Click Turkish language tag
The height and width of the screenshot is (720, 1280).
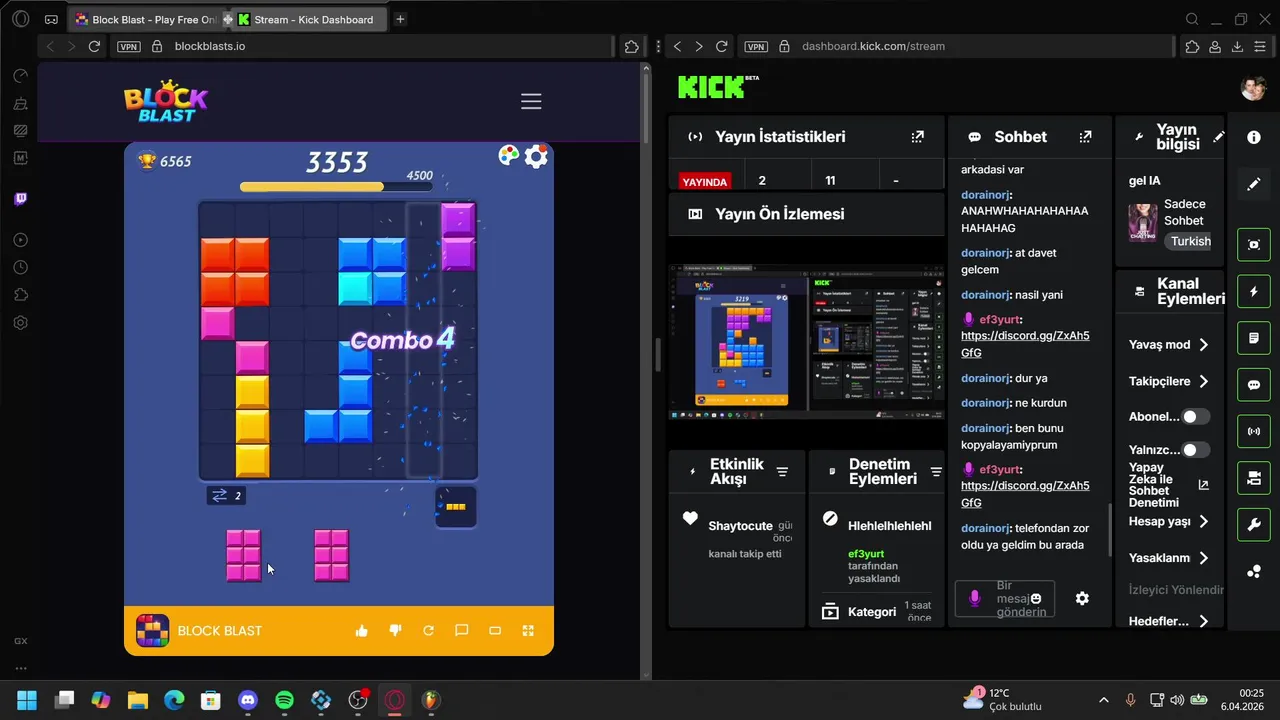(x=1191, y=241)
